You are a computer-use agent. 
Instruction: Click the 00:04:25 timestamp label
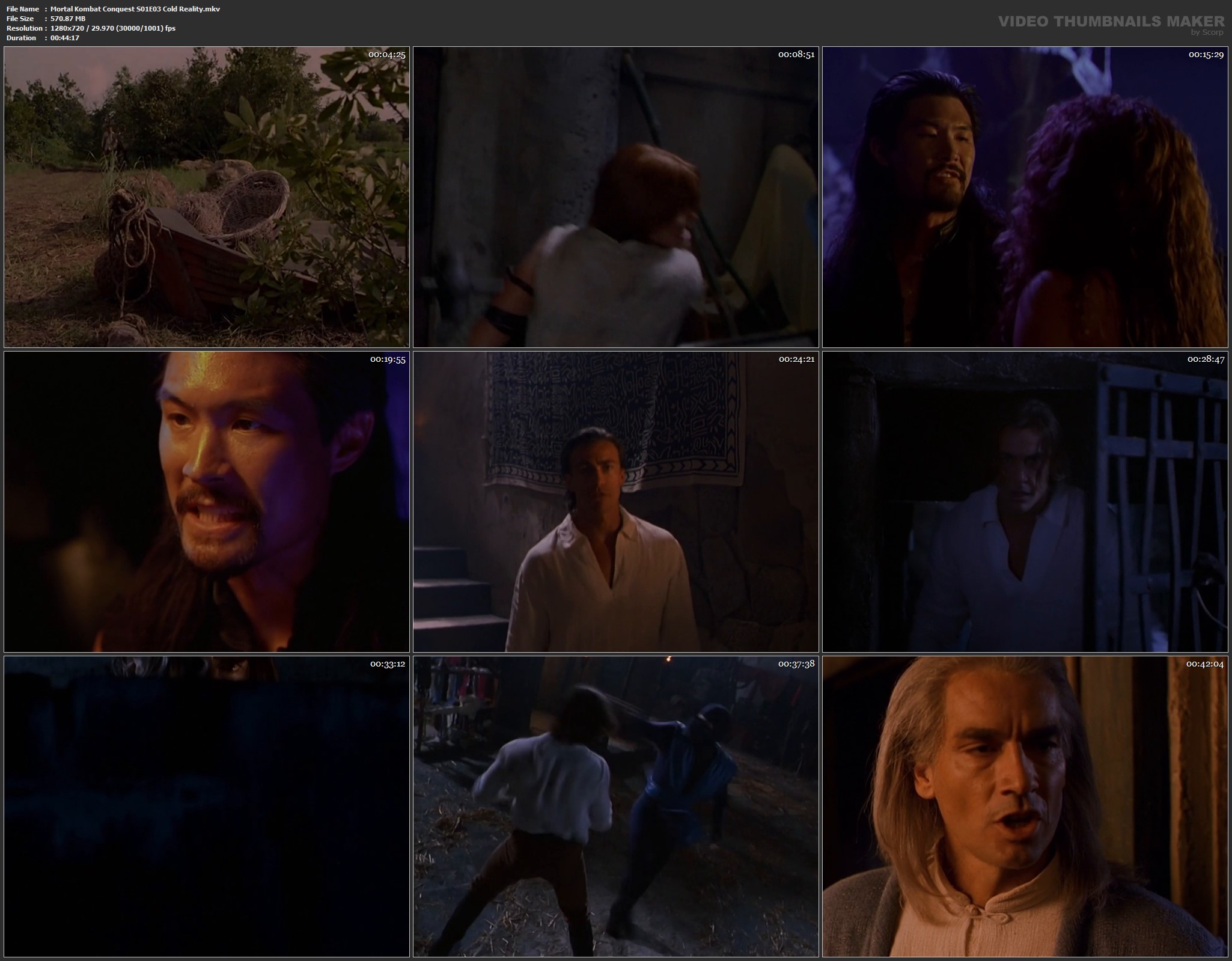(x=386, y=55)
